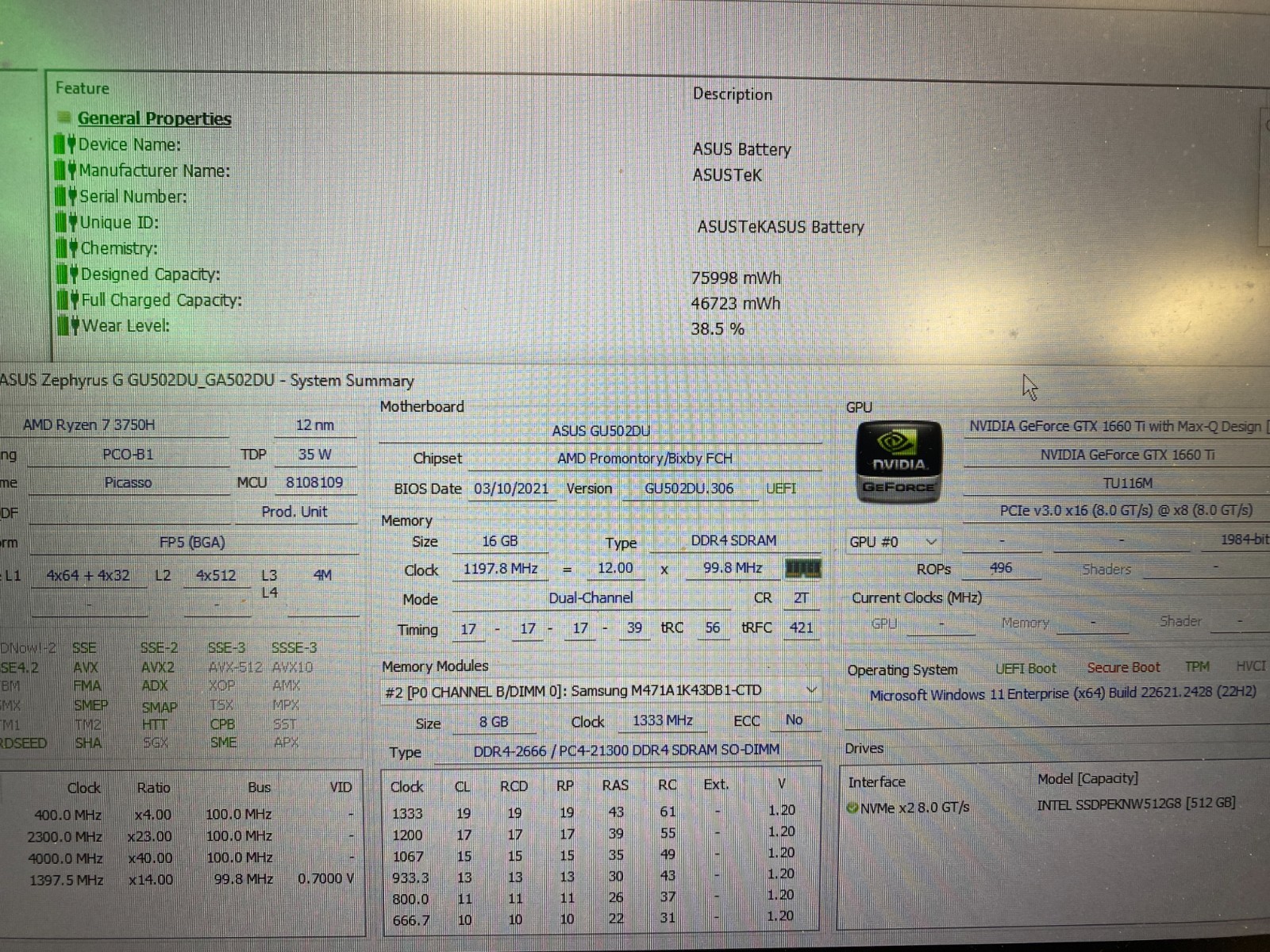
Task: Click Dual-Channel memory mode field
Action: tap(591, 598)
